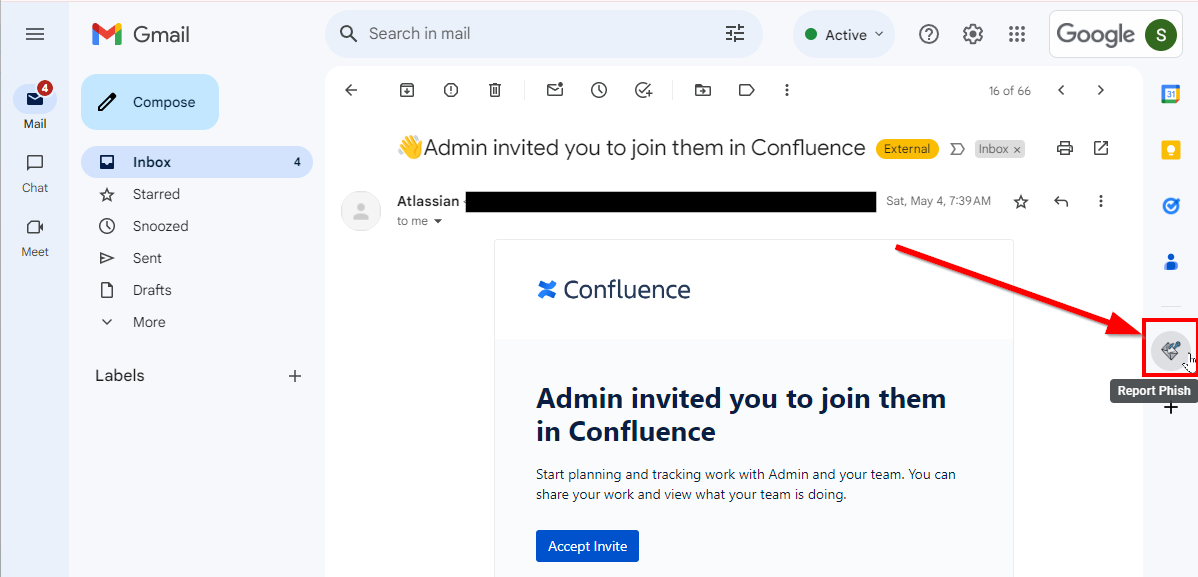Open the Sent folder
Viewport: 1198px width, 577px height.
pos(147,258)
